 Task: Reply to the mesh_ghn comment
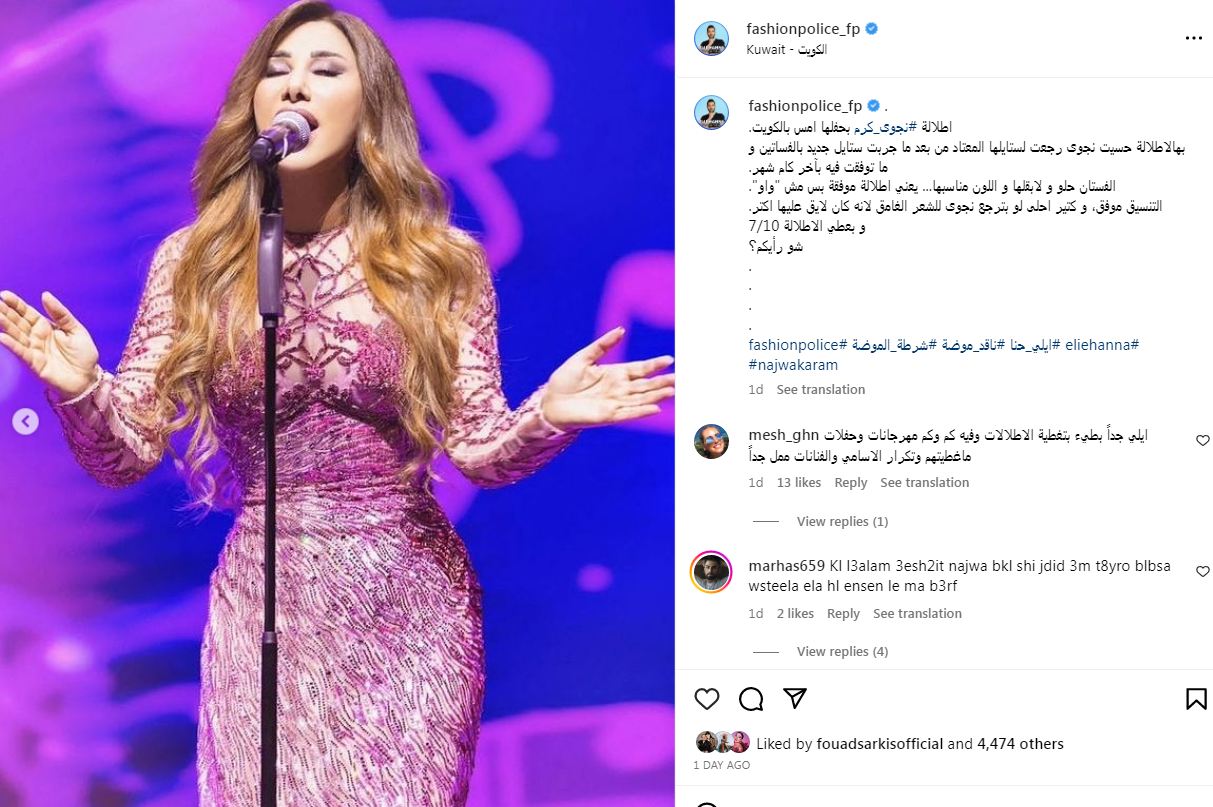(x=851, y=483)
